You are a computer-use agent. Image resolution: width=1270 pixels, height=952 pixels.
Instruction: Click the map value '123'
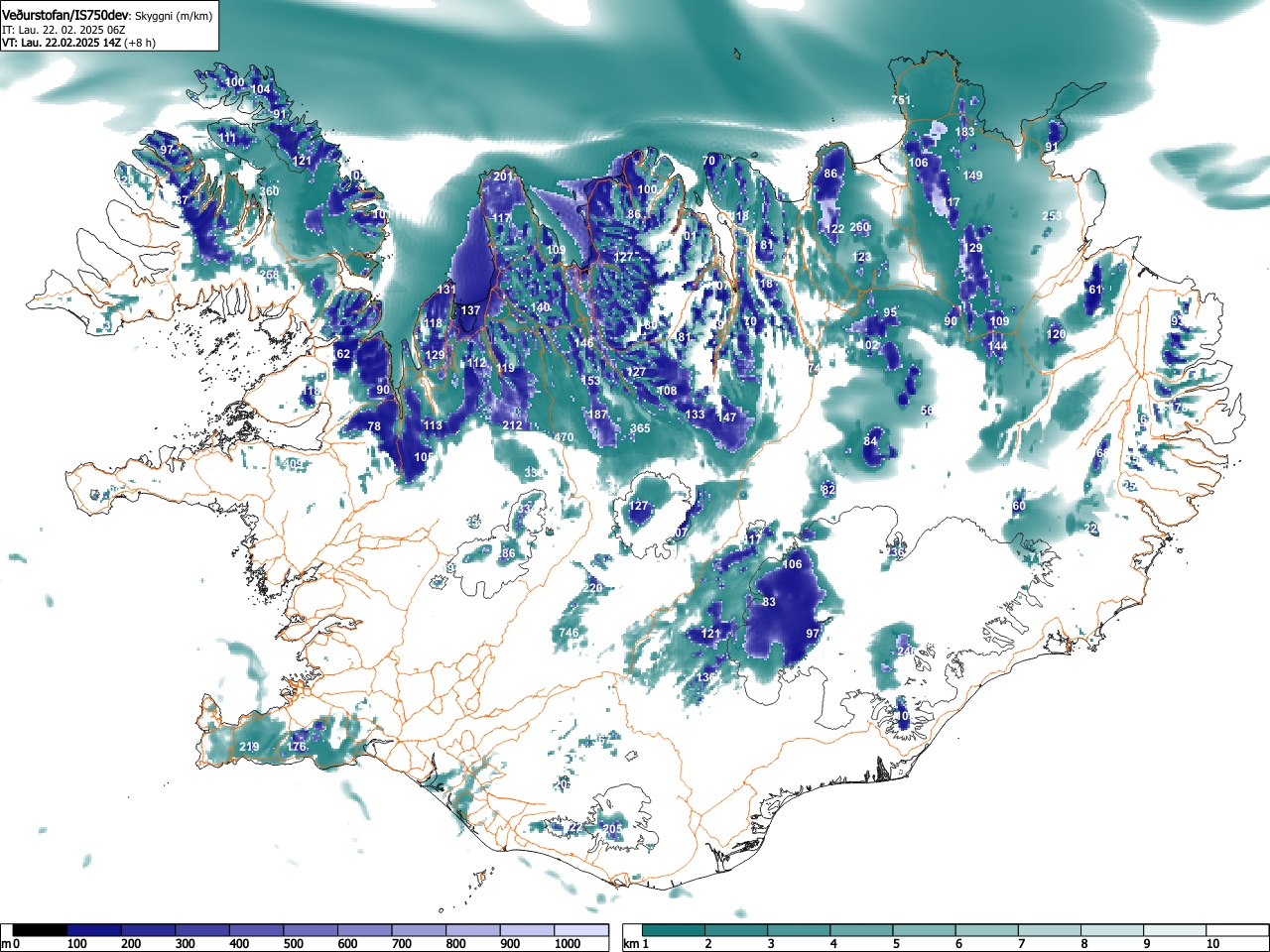coord(862,258)
